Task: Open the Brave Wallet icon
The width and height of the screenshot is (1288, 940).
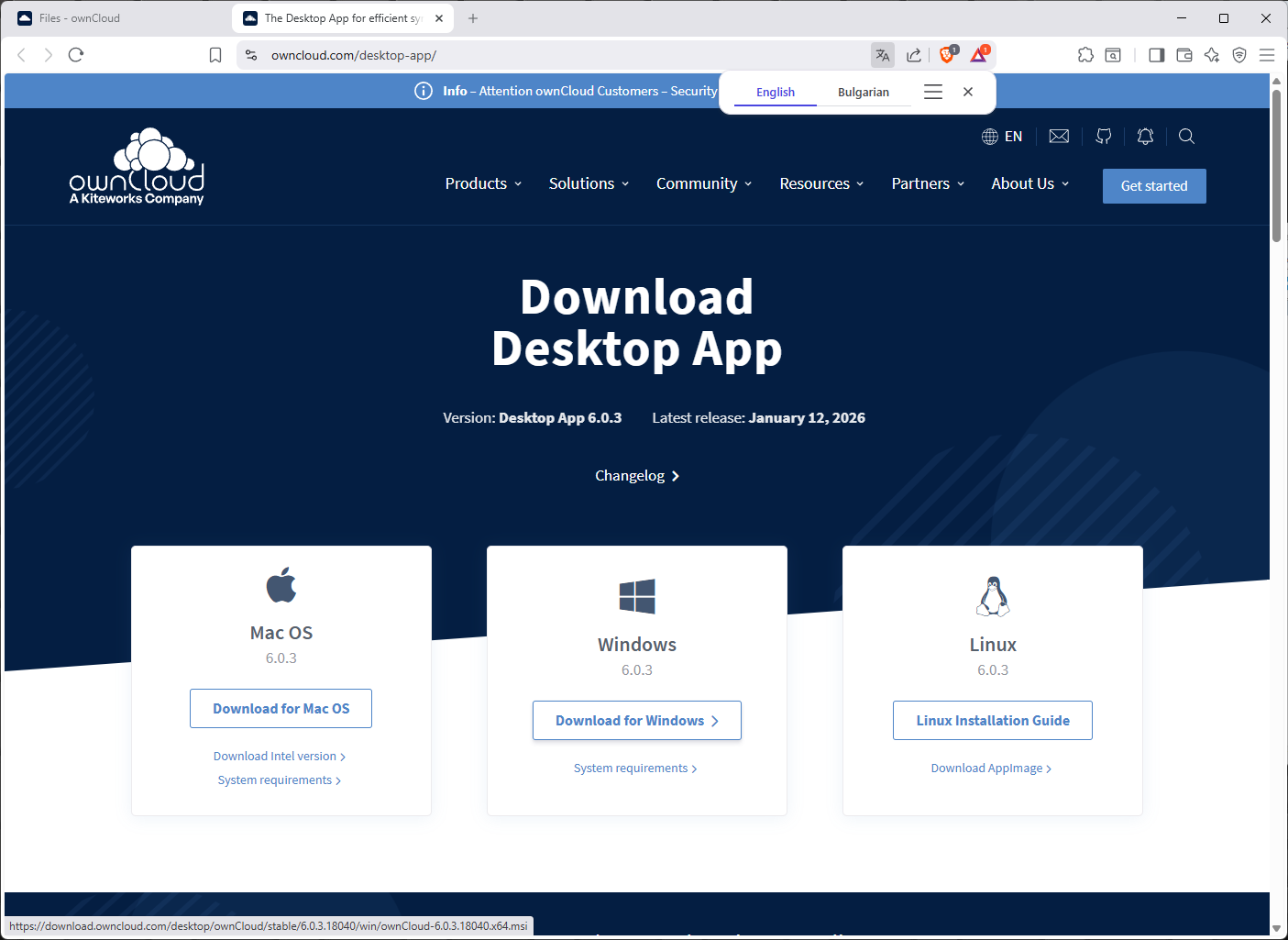Action: [1184, 55]
